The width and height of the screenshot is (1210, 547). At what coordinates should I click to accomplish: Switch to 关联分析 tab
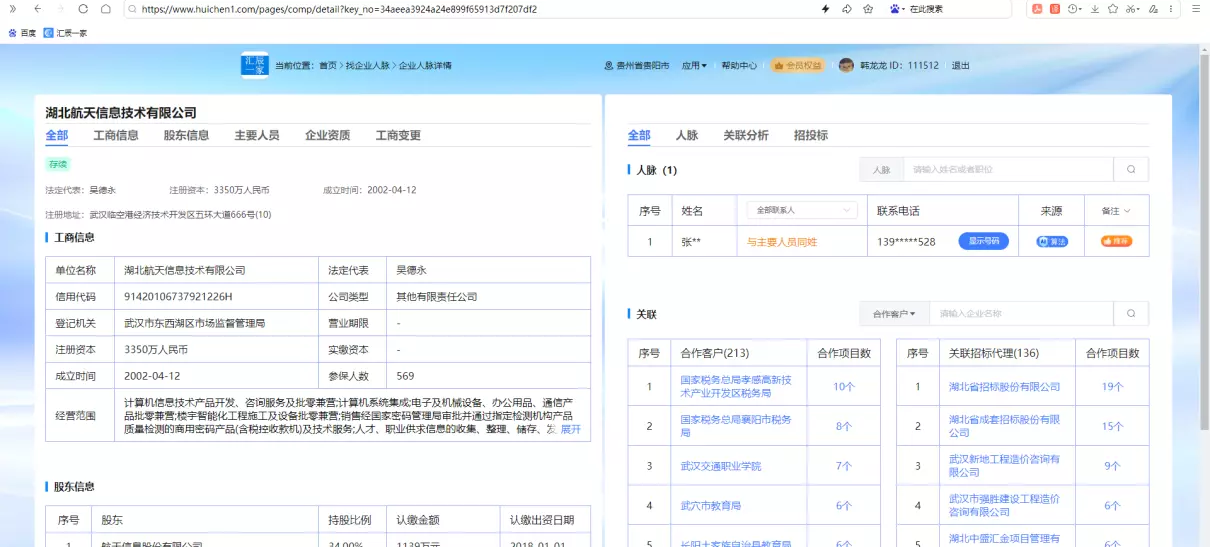tap(746, 135)
